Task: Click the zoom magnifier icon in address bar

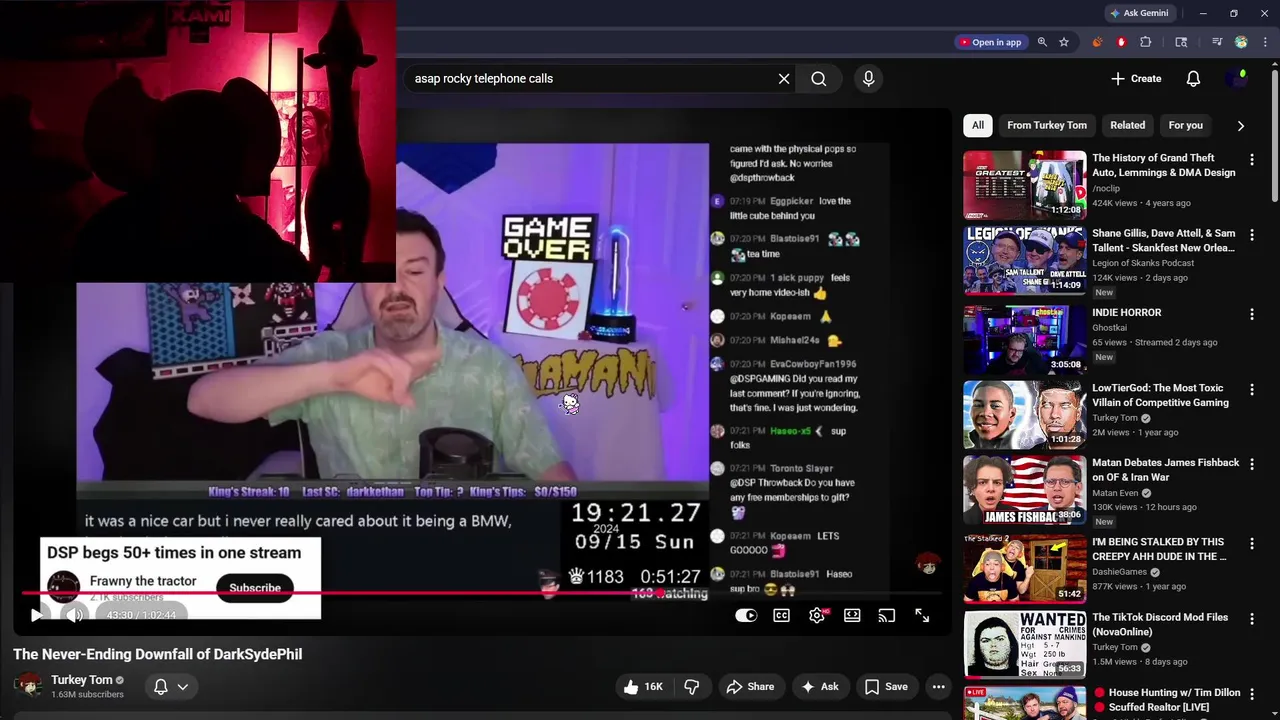Action: 1042,42
